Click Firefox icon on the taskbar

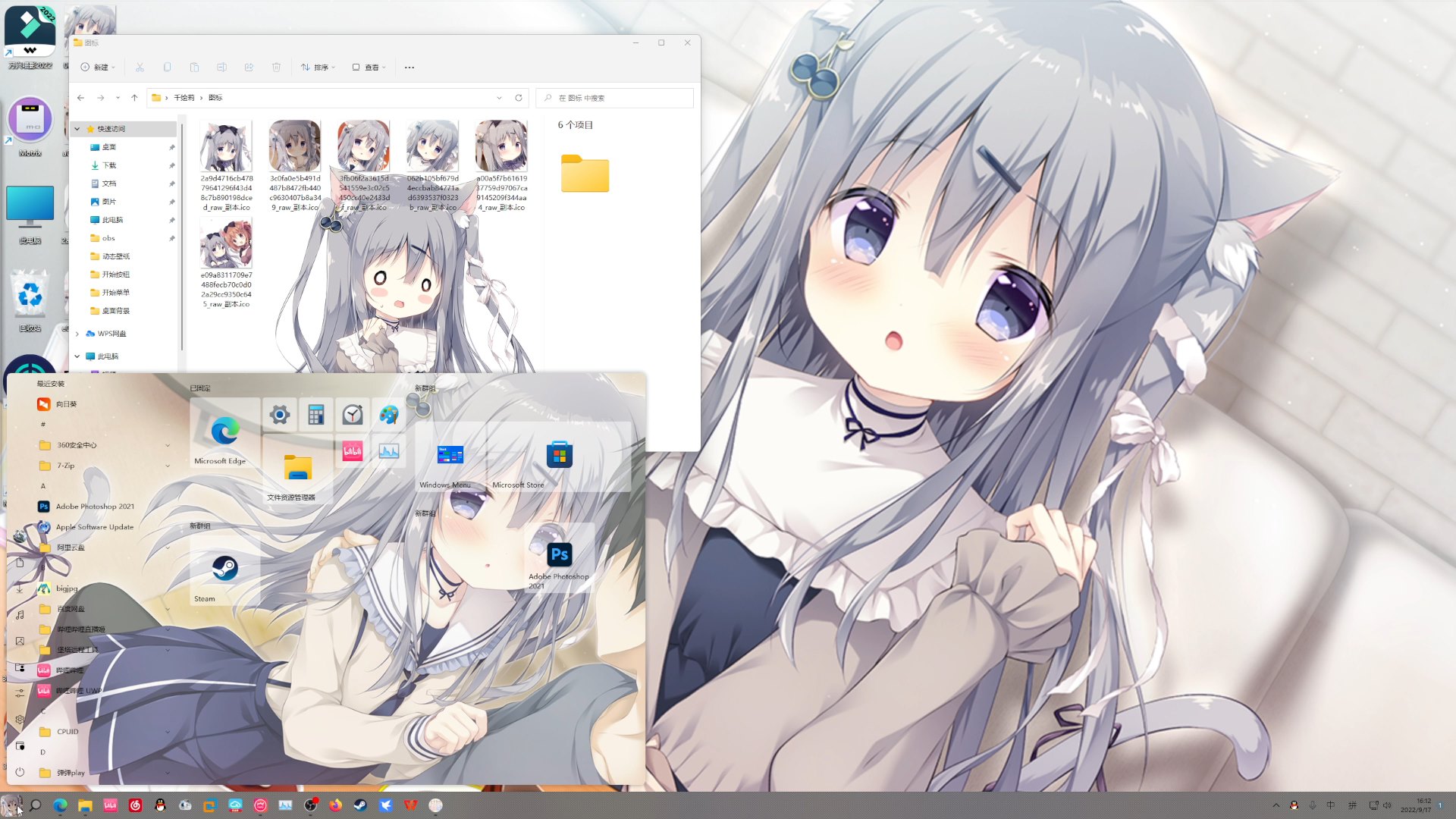pyautogui.click(x=335, y=805)
